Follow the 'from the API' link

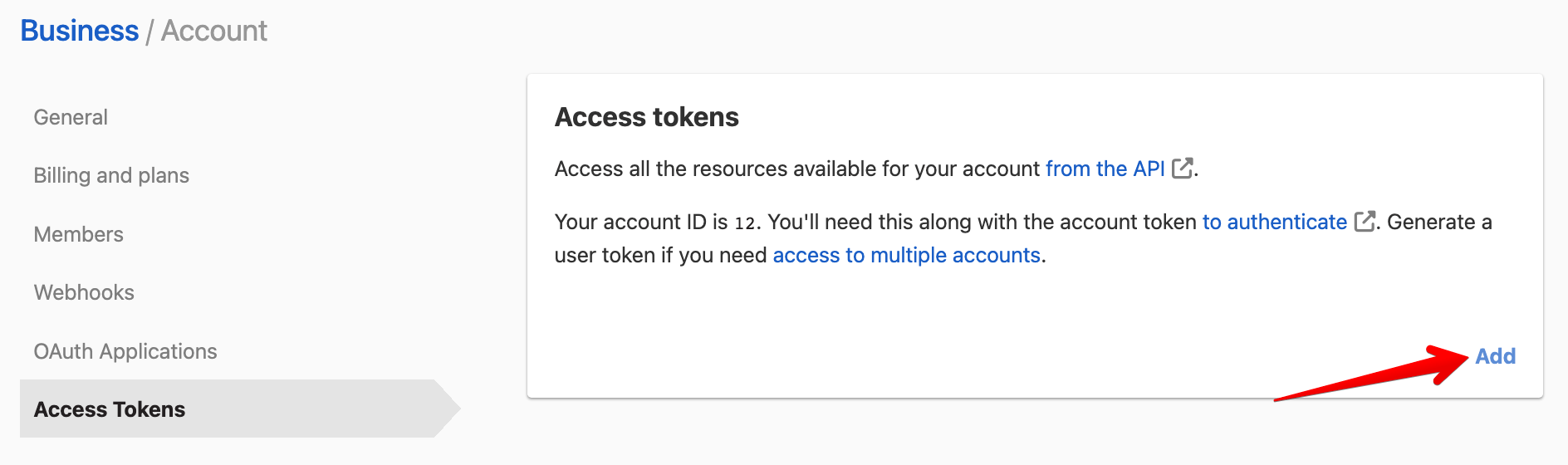[1105, 169]
